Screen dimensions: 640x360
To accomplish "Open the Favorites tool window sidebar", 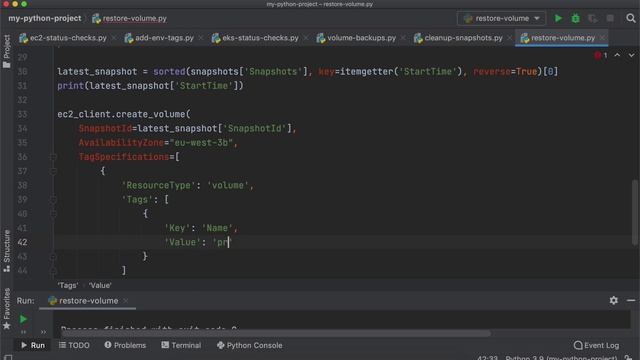I will coord(7,309).
